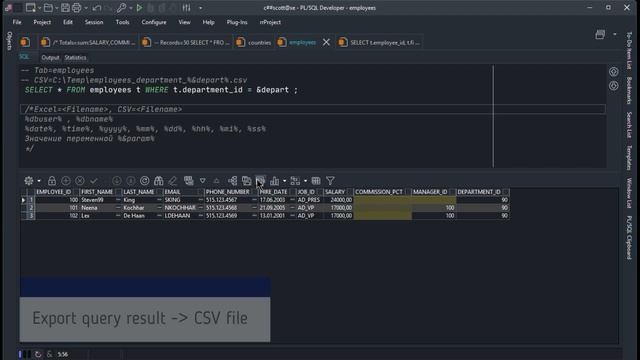Viewport: 640px width, 360px height.
Task: Switch to the Totals sum SALARY window tab
Action: 89,42
